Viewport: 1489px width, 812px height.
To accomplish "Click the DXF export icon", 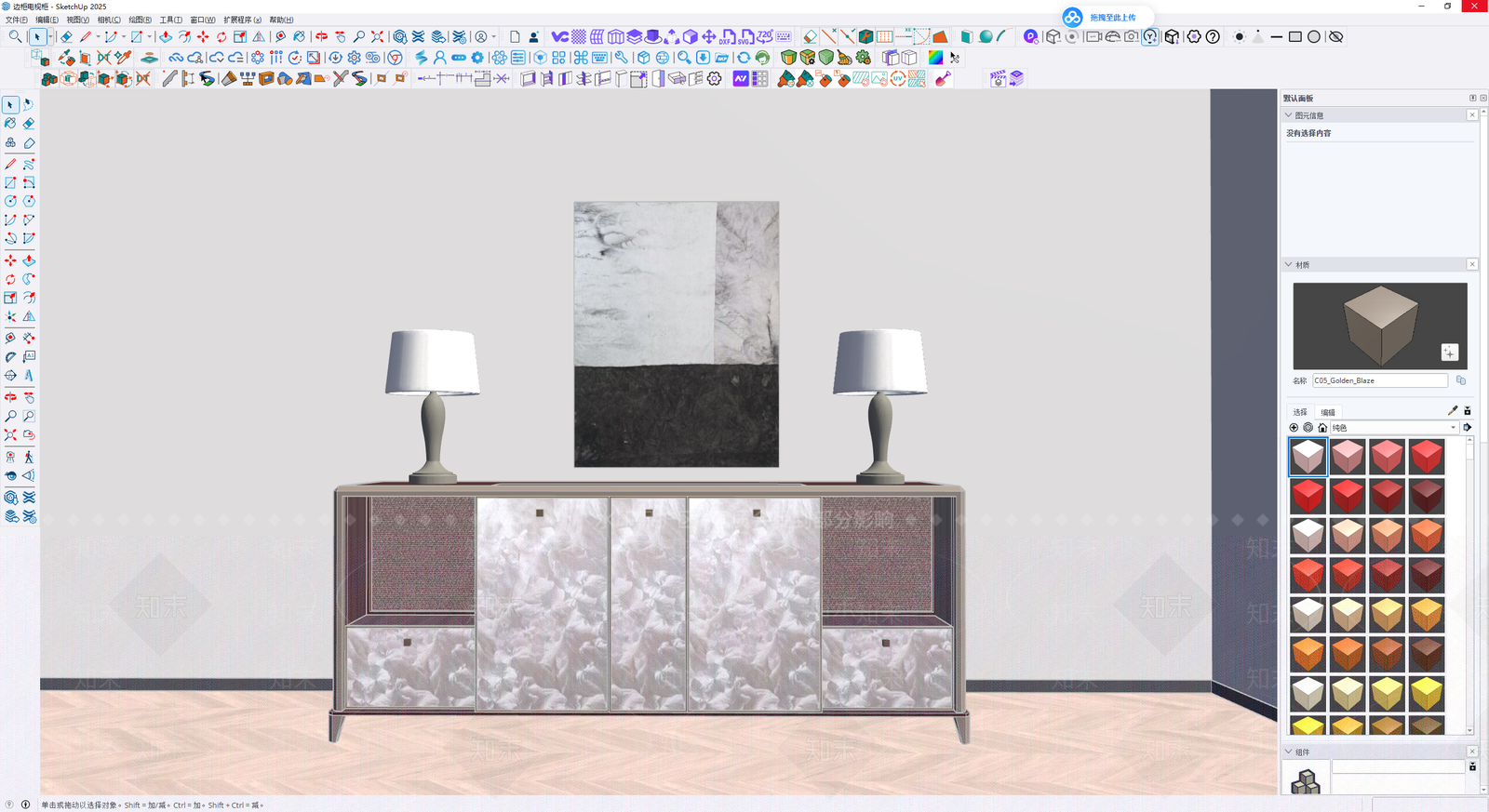I will coord(728,36).
